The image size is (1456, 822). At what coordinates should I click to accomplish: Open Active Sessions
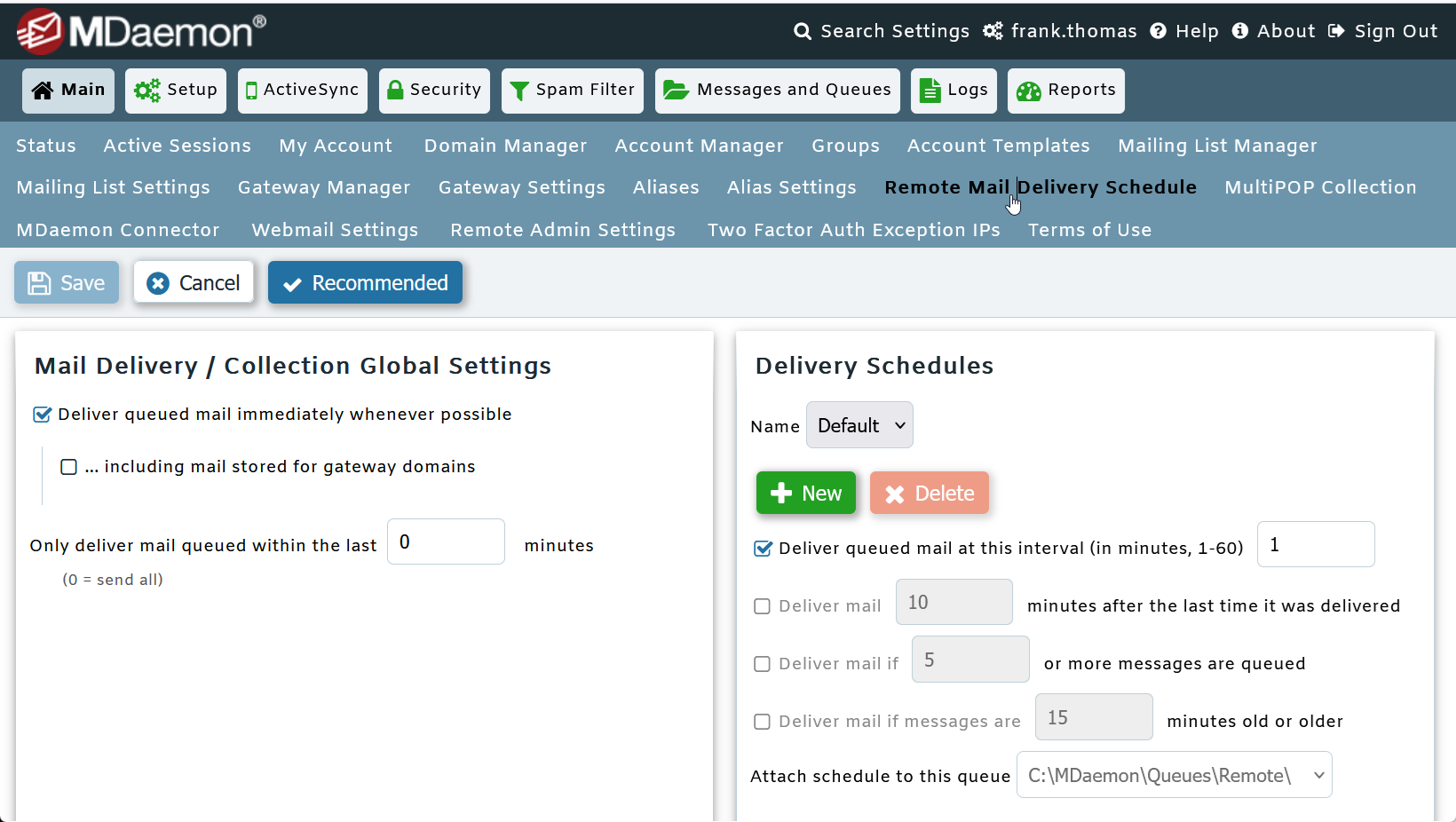pyautogui.click(x=178, y=146)
